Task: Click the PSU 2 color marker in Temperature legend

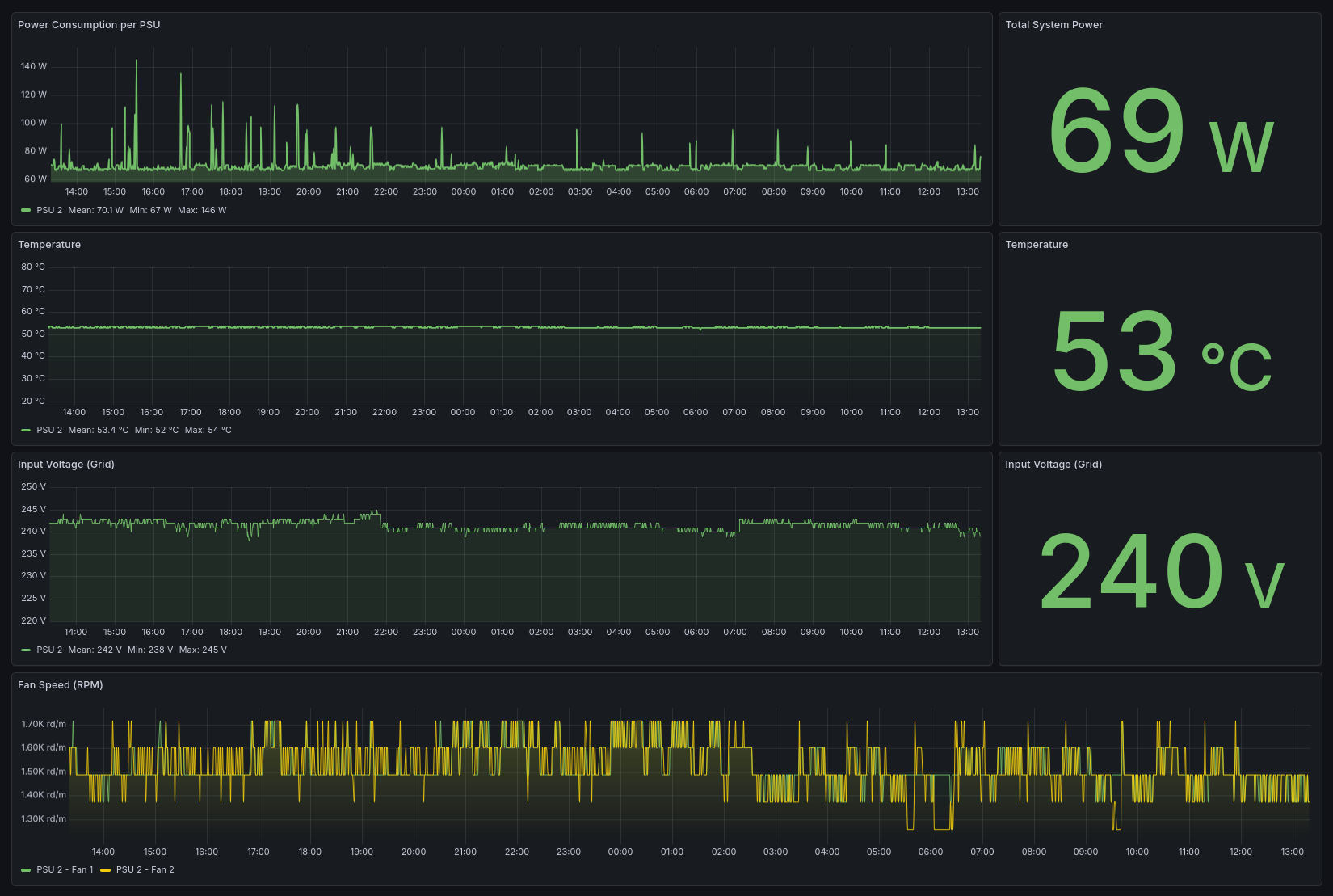Action: 25,430
